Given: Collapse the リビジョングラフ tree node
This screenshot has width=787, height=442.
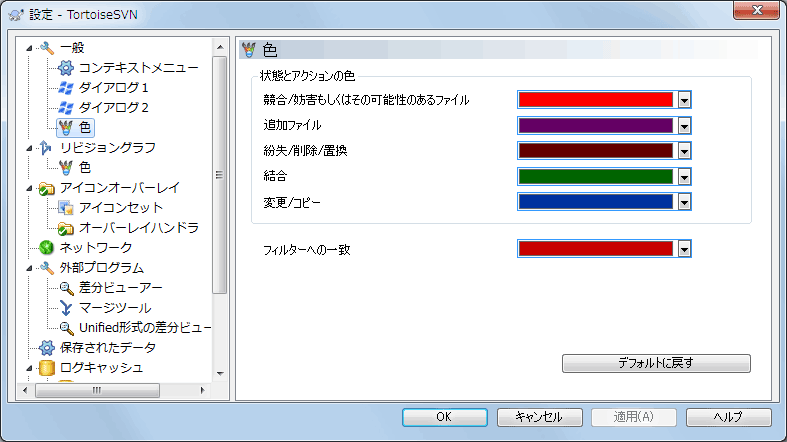Looking at the screenshot, I should click(29, 148).
